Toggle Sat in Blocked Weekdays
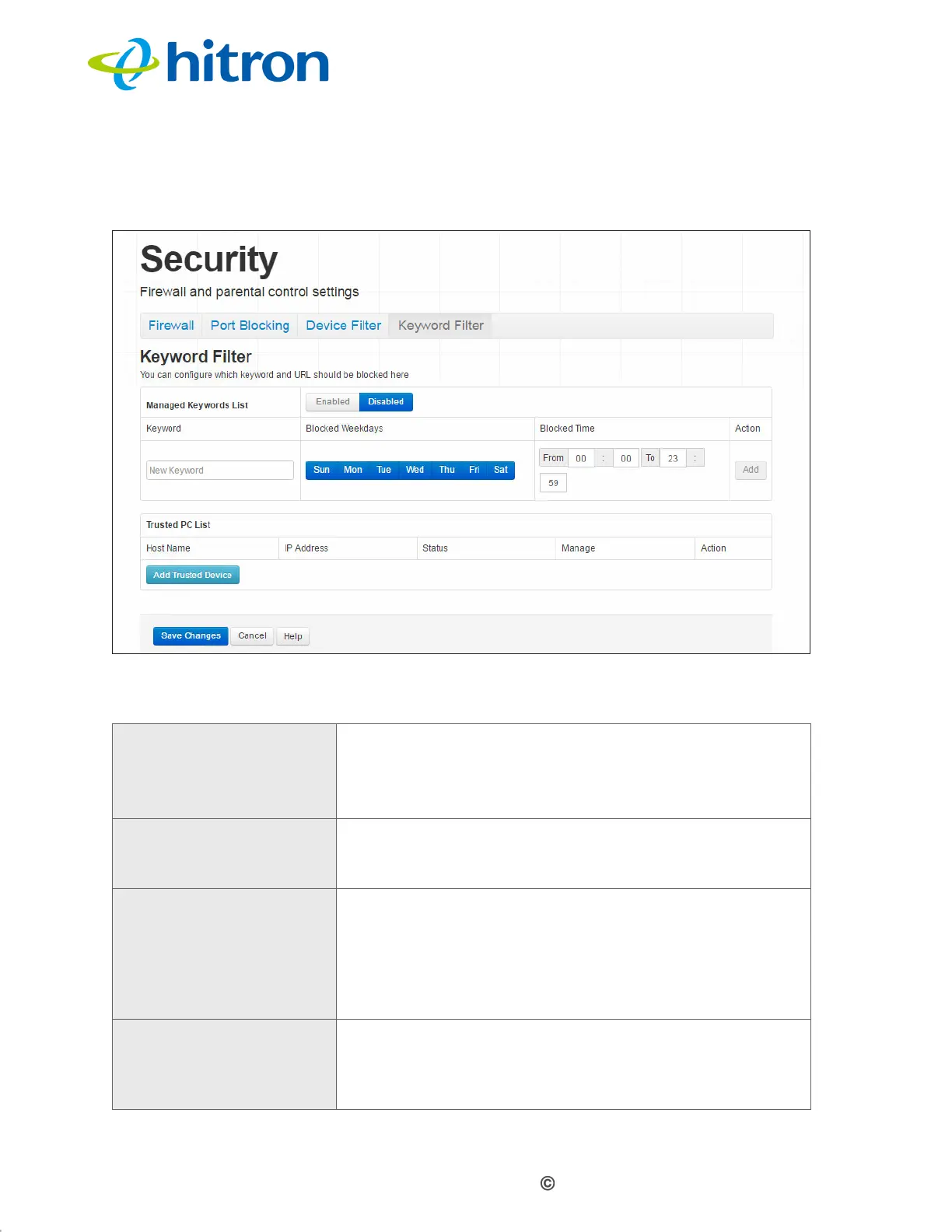 tap(501, 470)
